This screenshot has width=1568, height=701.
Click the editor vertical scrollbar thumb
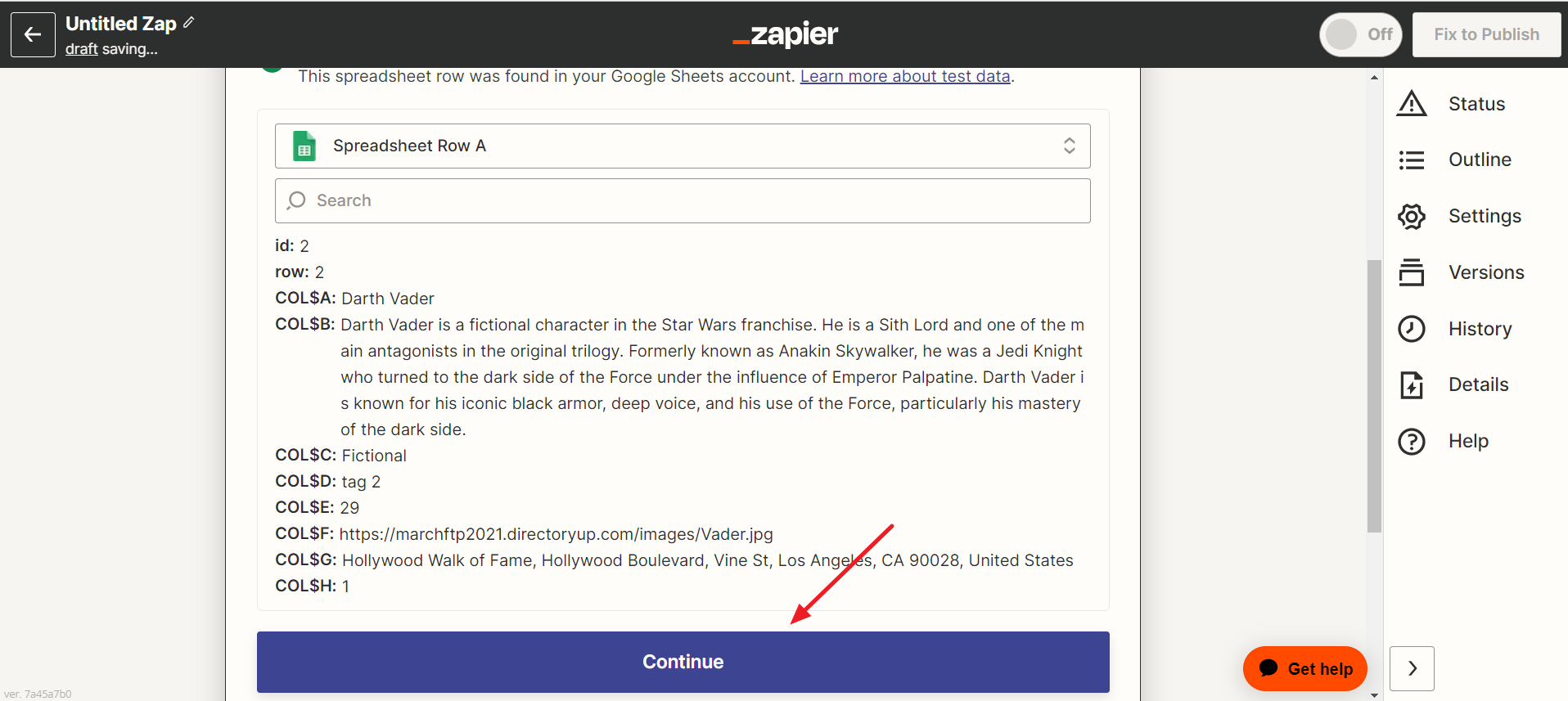pos(1374,396)
